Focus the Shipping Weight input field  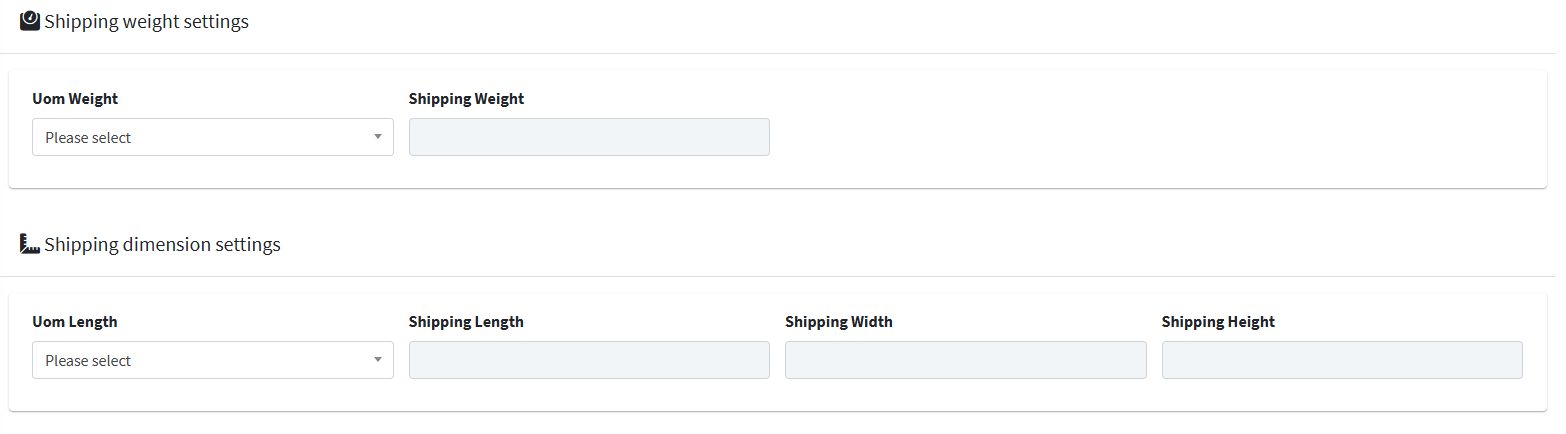pos(589,137)
